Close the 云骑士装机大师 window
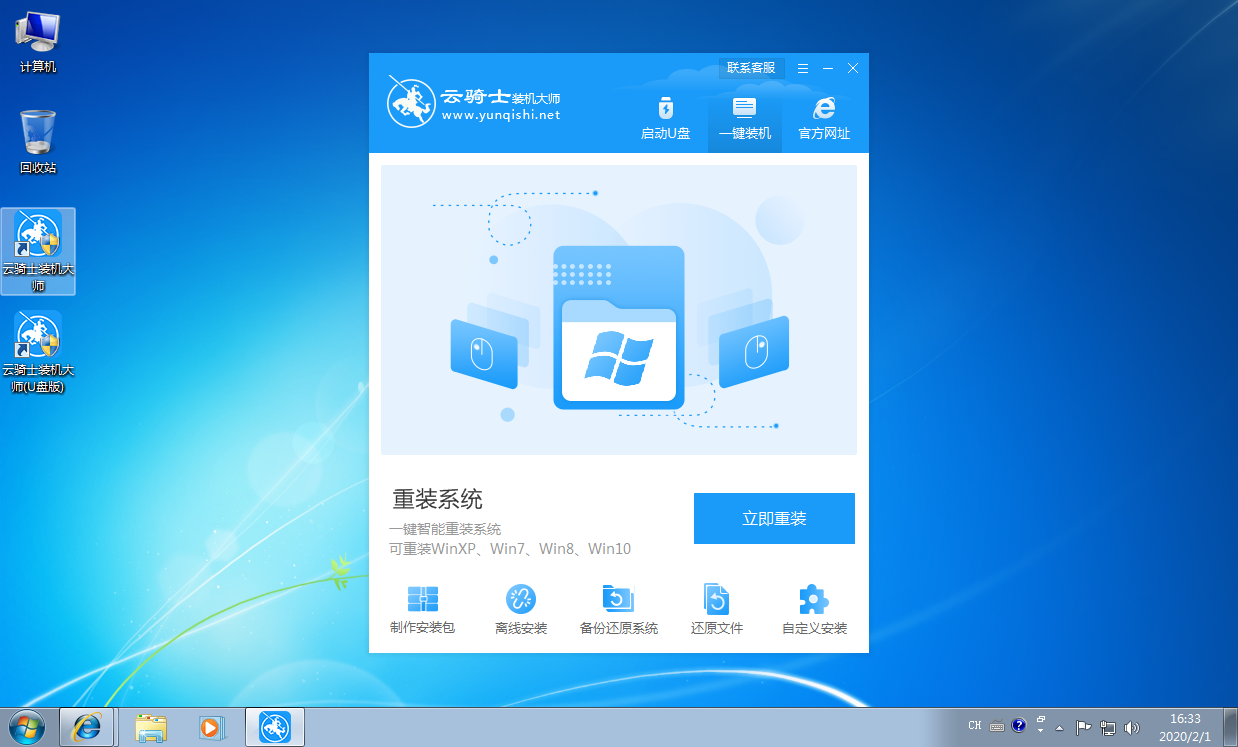The width and height of the screenshot is (1238, 747). point(853,68)
